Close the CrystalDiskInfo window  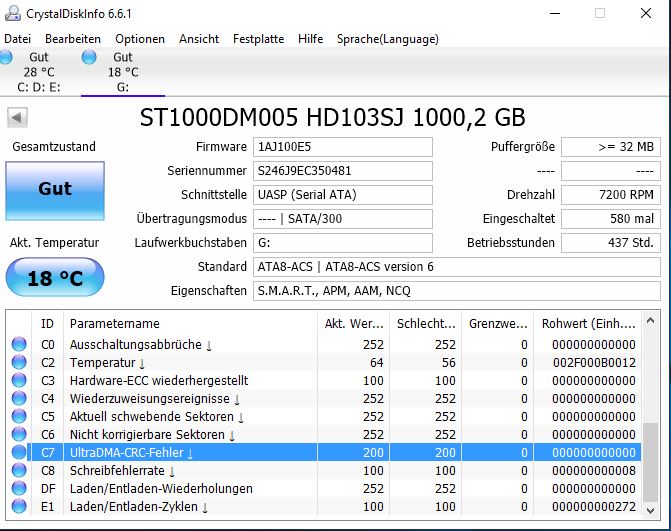point(646,13)
